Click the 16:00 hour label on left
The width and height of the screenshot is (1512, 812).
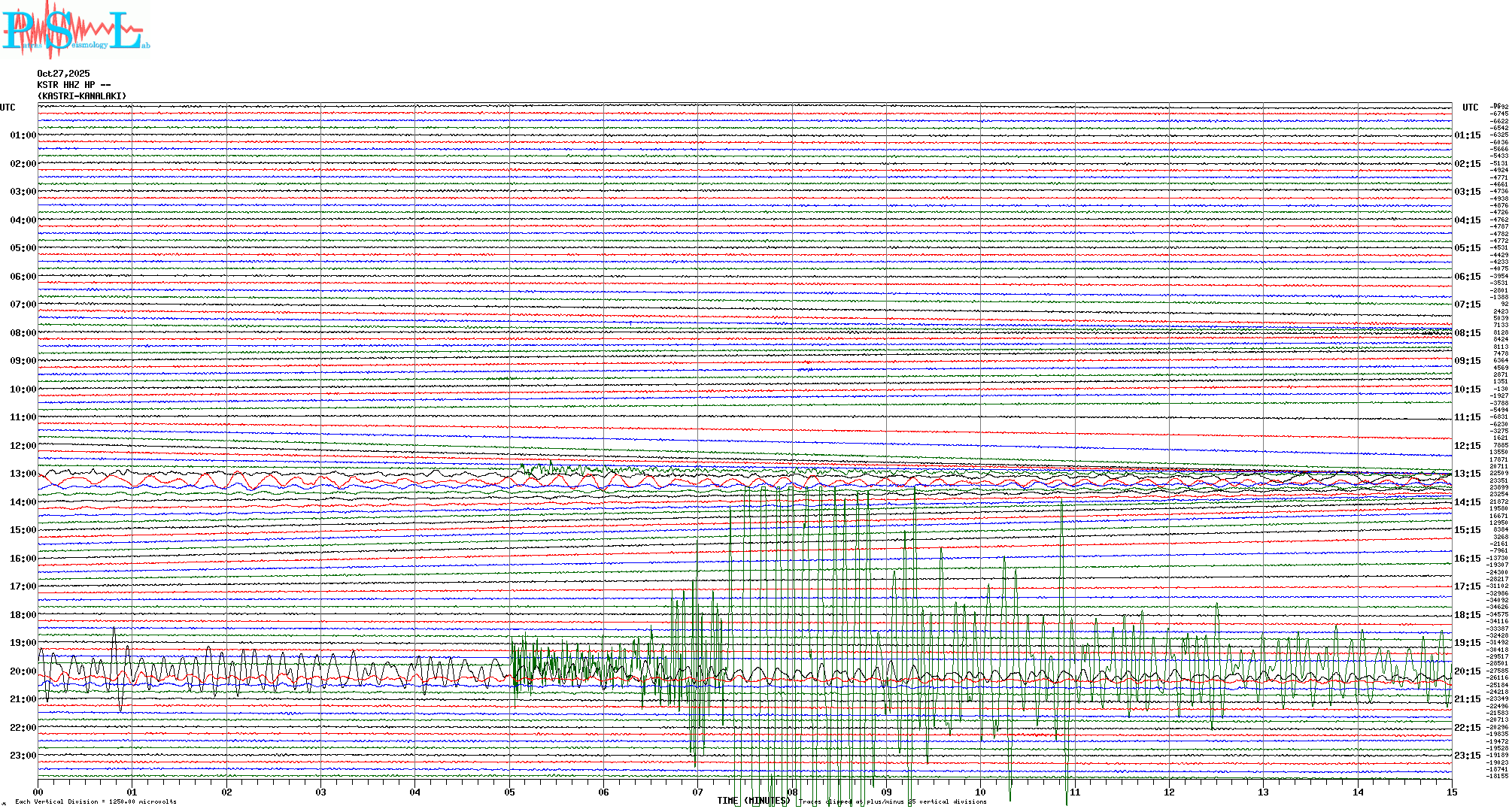[23, 559]
